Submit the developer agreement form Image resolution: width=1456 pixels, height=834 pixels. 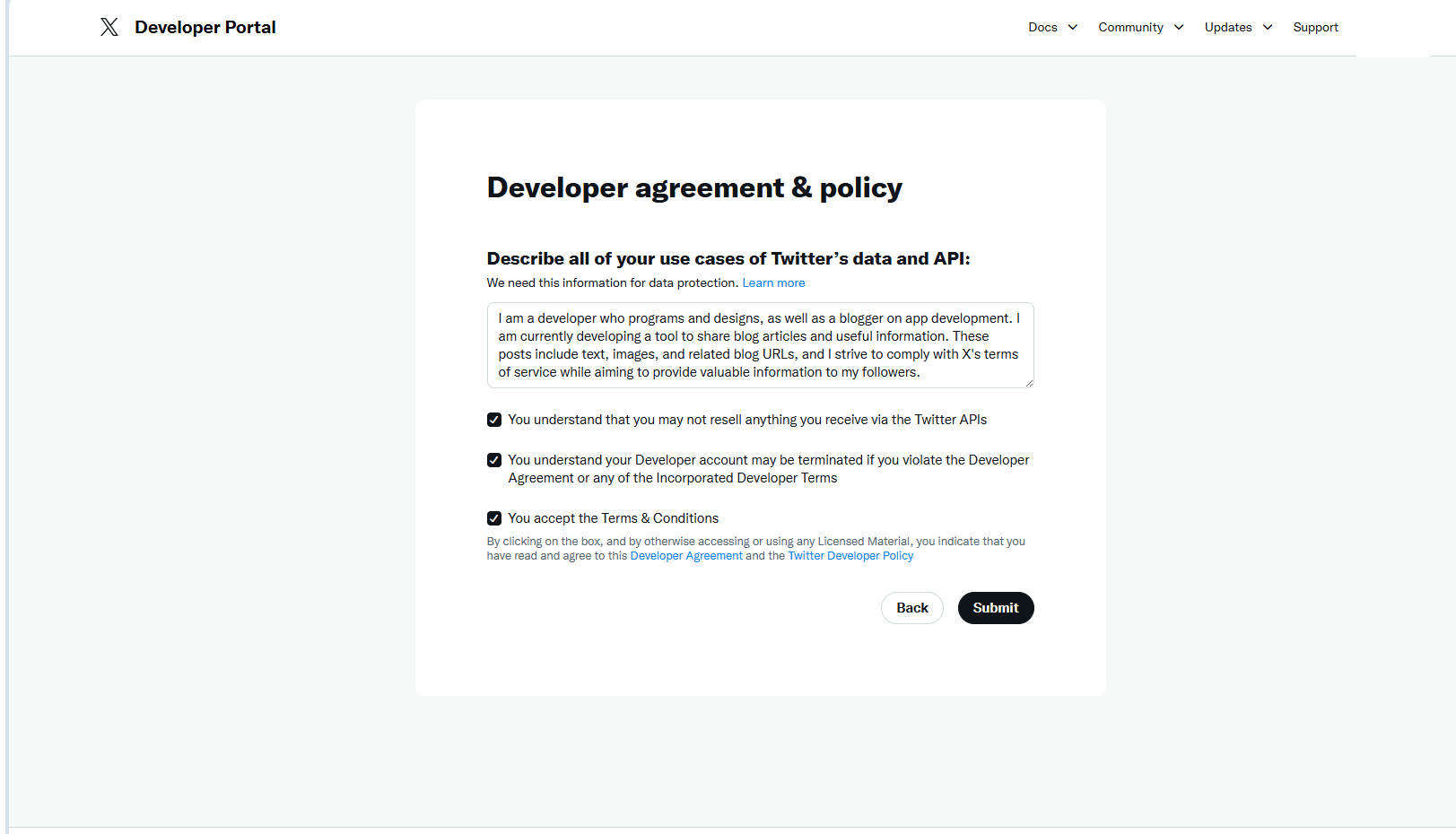pyautogui.click(x=996, y=608)
